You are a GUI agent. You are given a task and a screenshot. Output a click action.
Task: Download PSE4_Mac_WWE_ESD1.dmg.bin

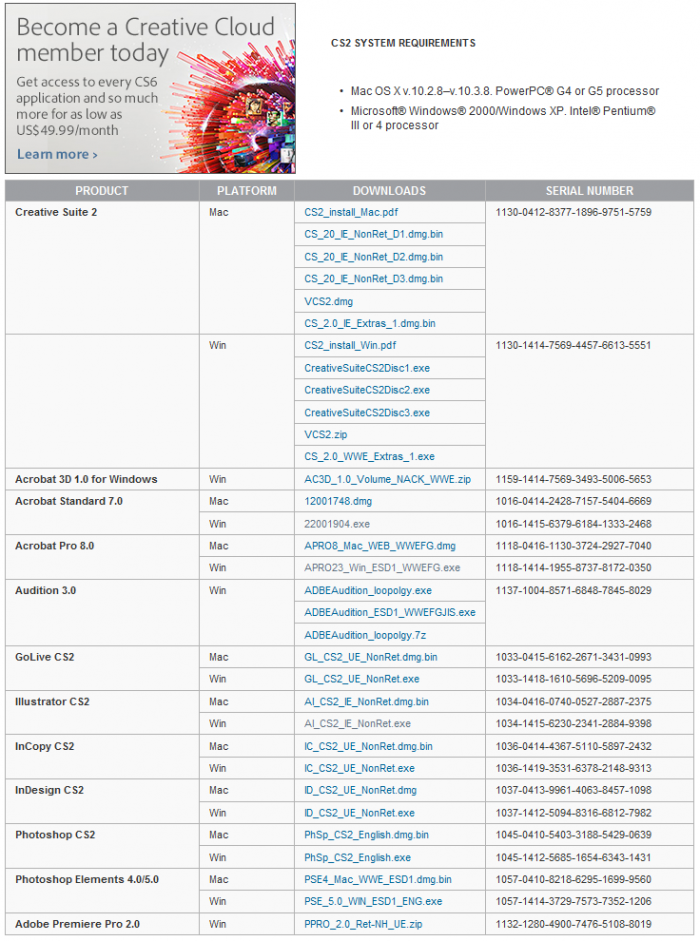point(377,880)
